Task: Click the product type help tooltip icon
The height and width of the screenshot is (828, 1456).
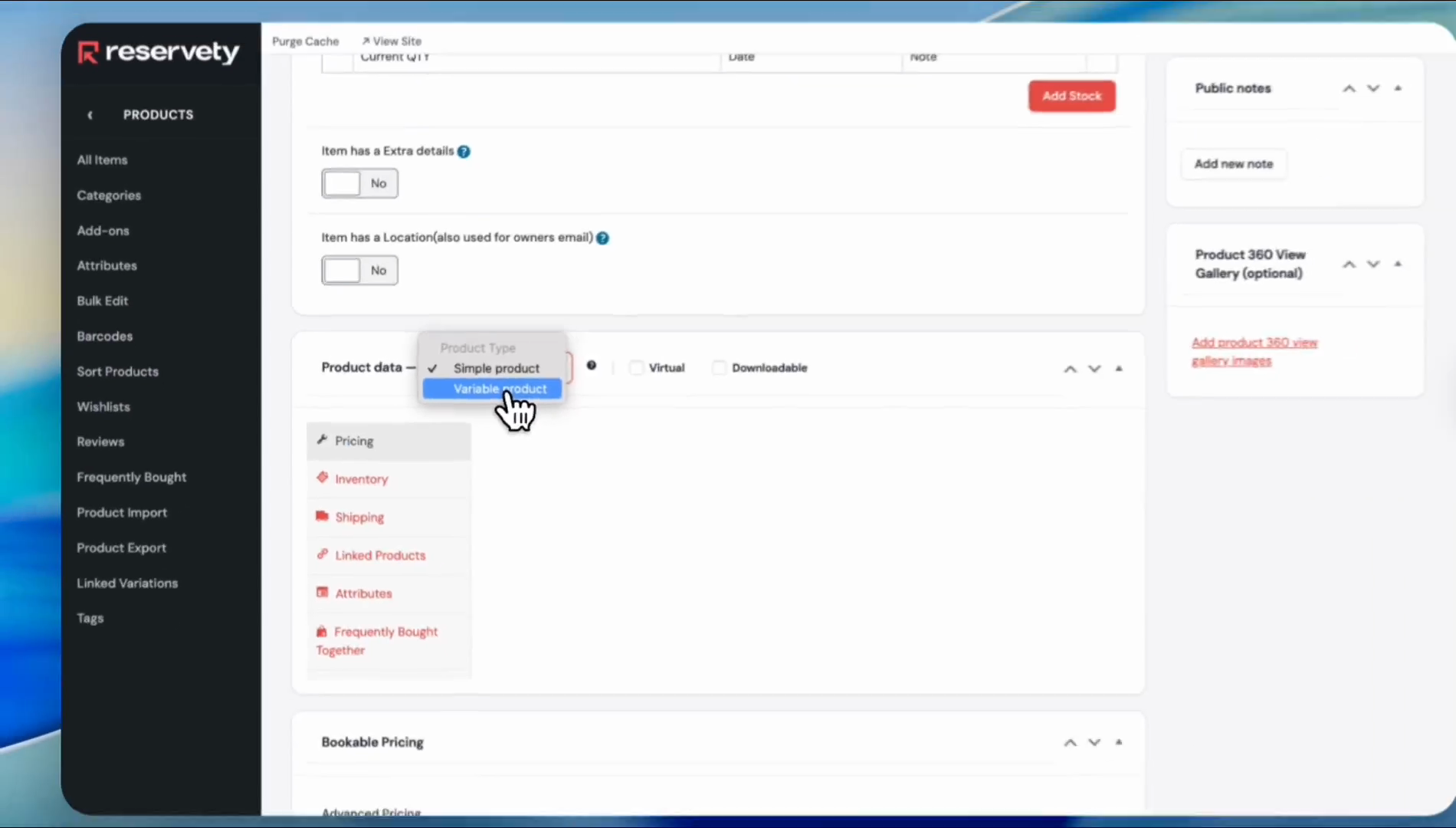Action: click(592, 366)
